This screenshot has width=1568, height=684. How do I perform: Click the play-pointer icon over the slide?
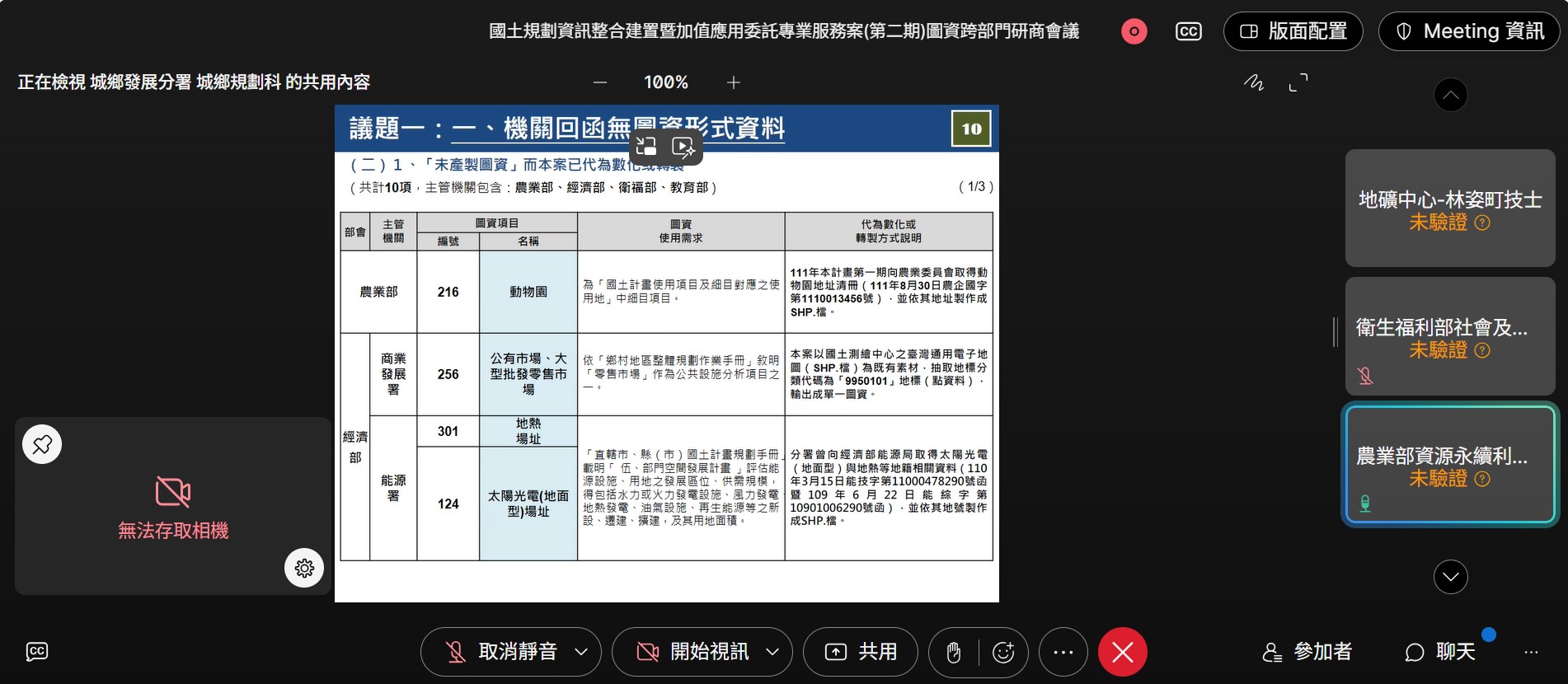click(683, 147)
